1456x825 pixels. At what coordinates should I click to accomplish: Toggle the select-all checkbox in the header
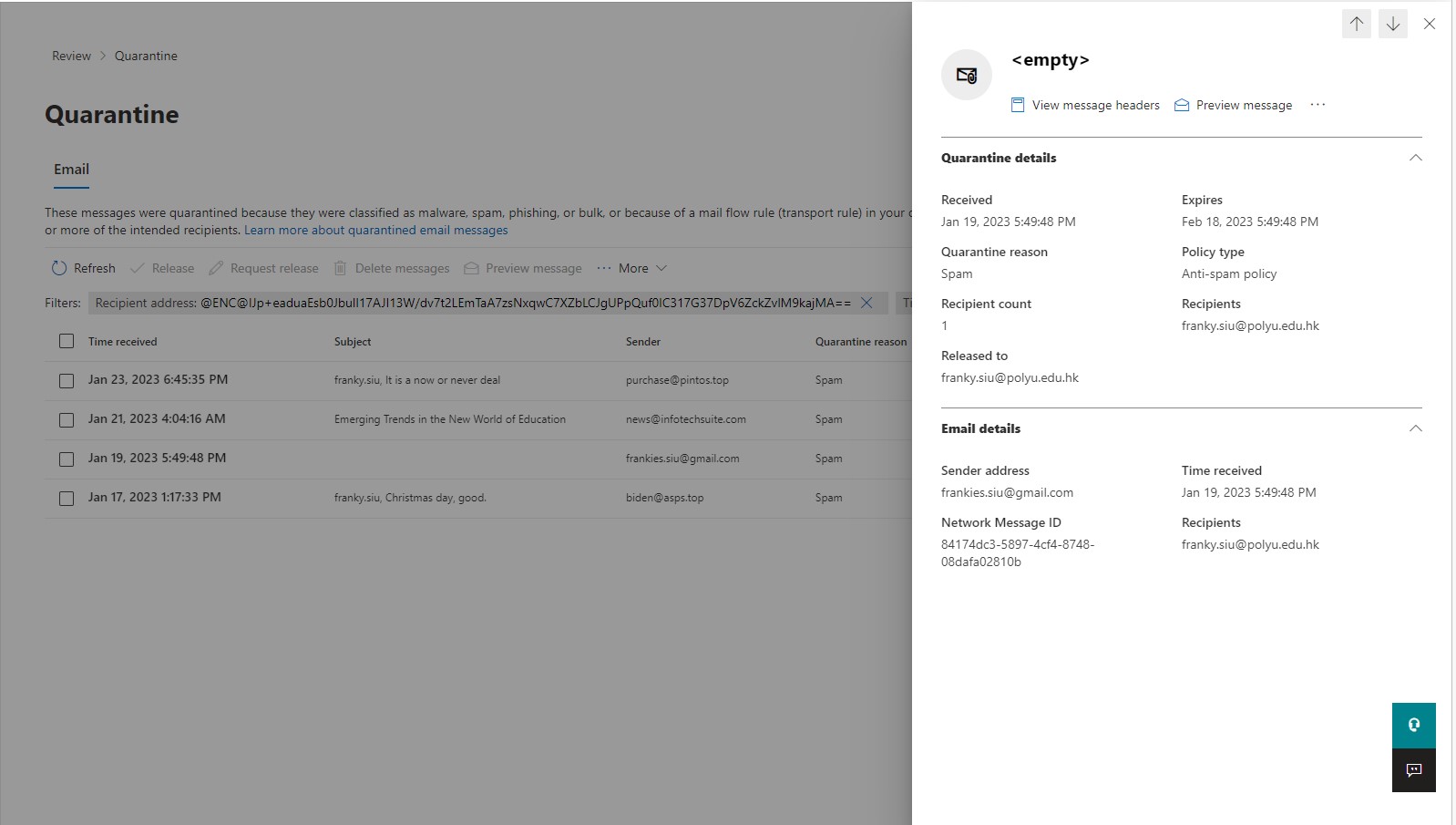click(67, 341)
